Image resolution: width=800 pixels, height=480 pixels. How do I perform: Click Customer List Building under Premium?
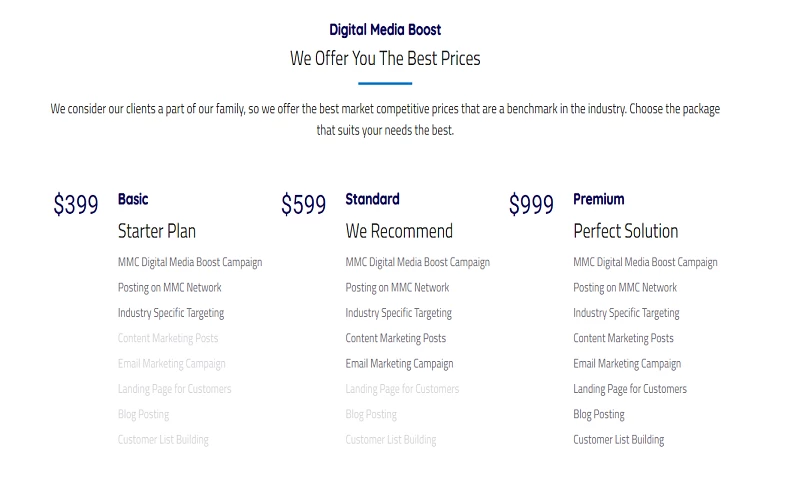coord(618,440)
